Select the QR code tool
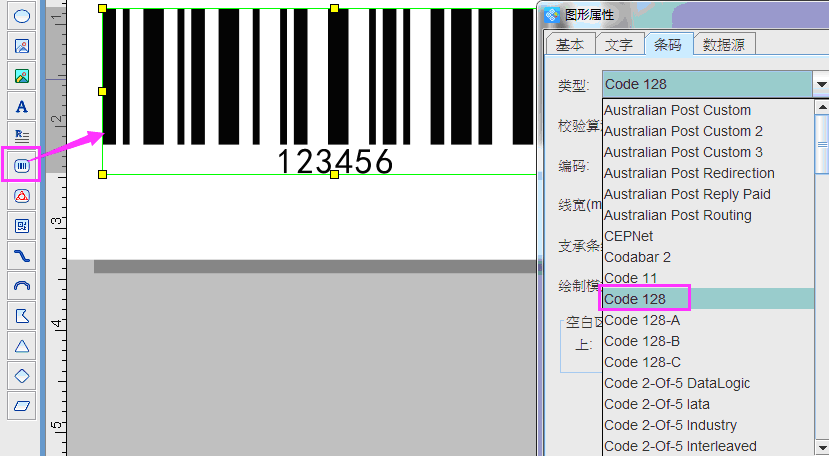Screen dimensions: 829x456 point(22,226)
